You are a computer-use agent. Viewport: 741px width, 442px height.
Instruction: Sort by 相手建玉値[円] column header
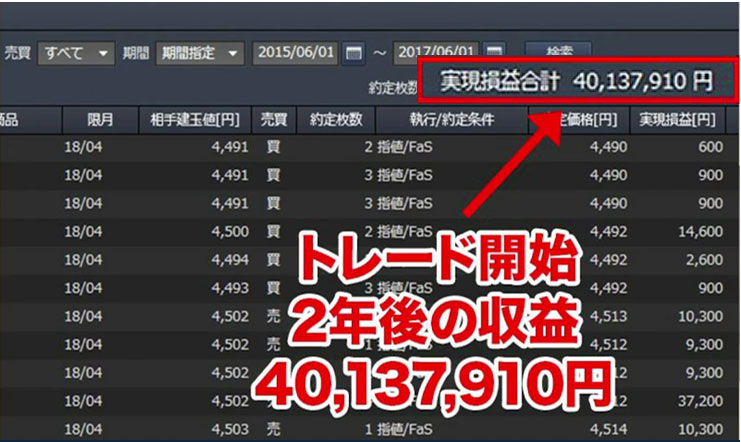tap(194, 120)
